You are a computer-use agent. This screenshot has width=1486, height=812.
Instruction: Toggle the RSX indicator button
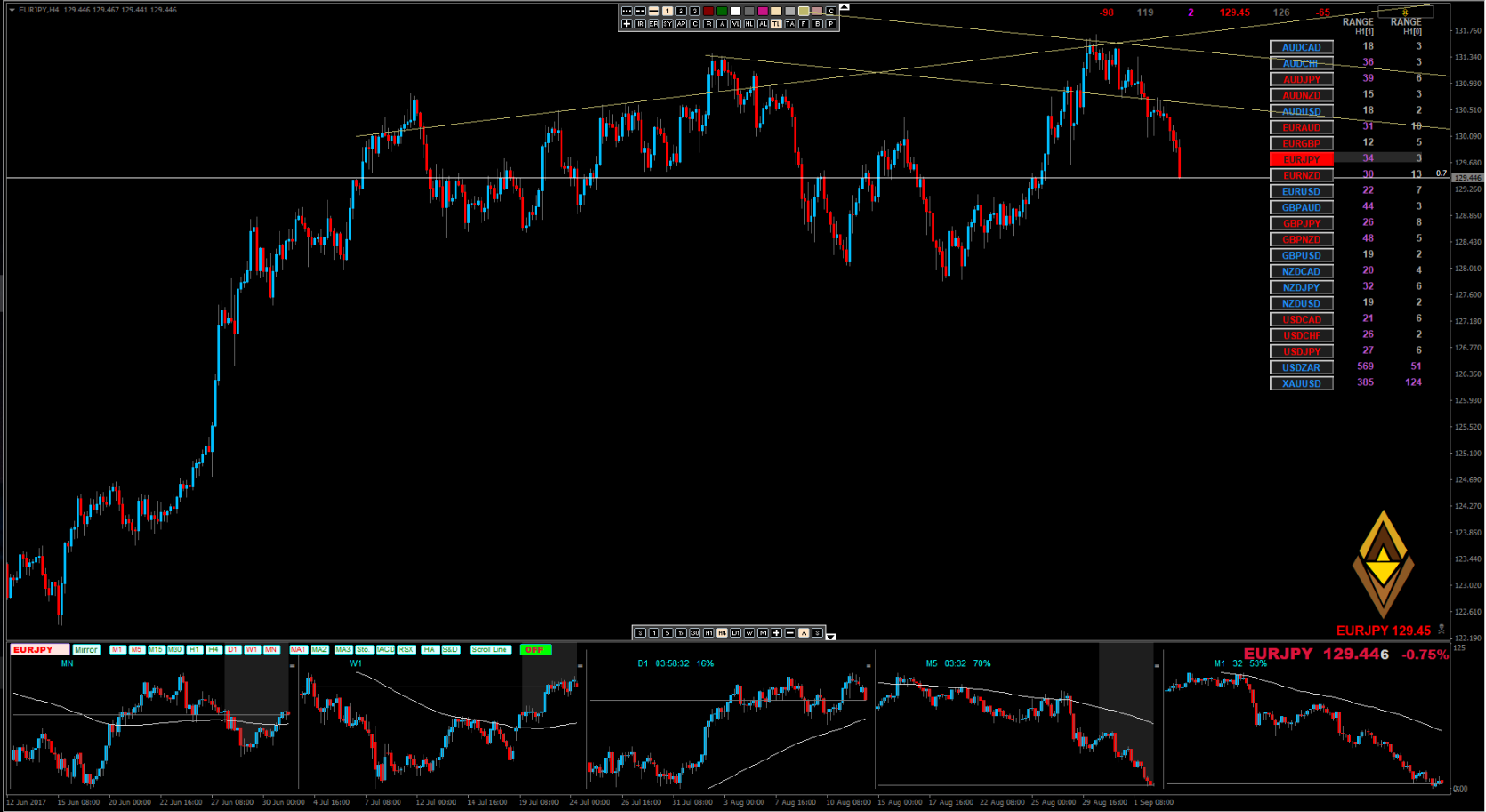[407, 650]
